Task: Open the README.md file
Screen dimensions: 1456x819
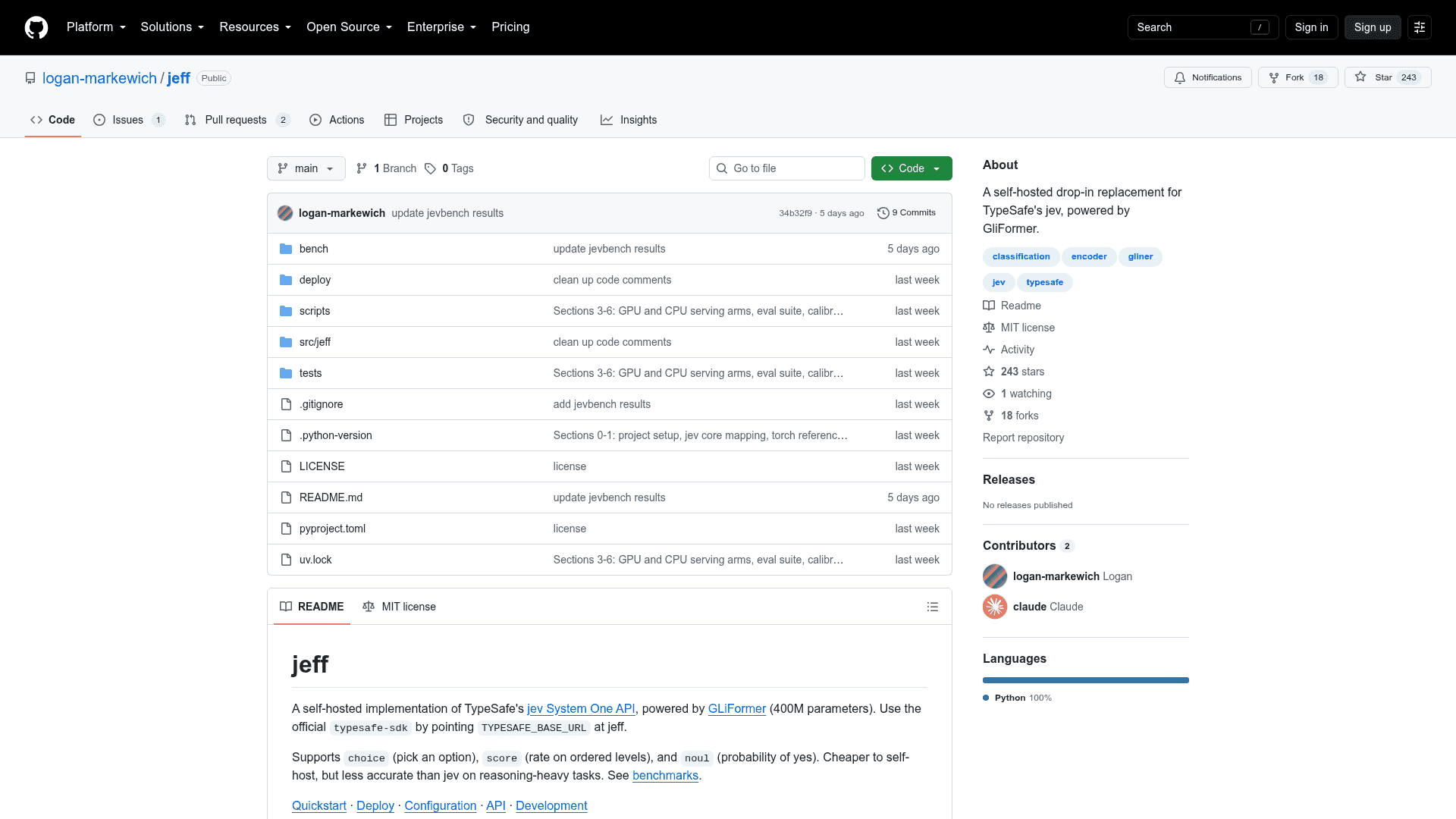Action: coord(331,497)
